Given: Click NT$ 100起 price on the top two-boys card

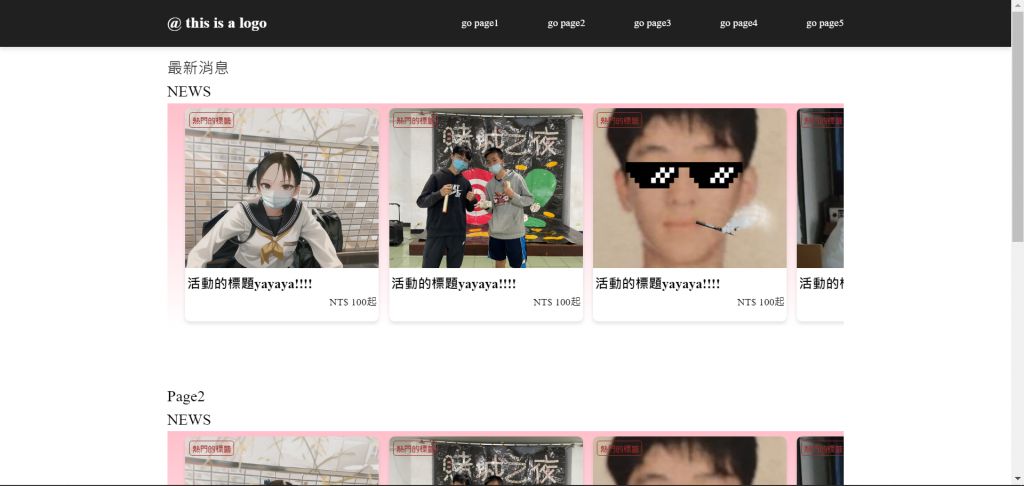Looking at the screenshot, I should tap(556, 302).
